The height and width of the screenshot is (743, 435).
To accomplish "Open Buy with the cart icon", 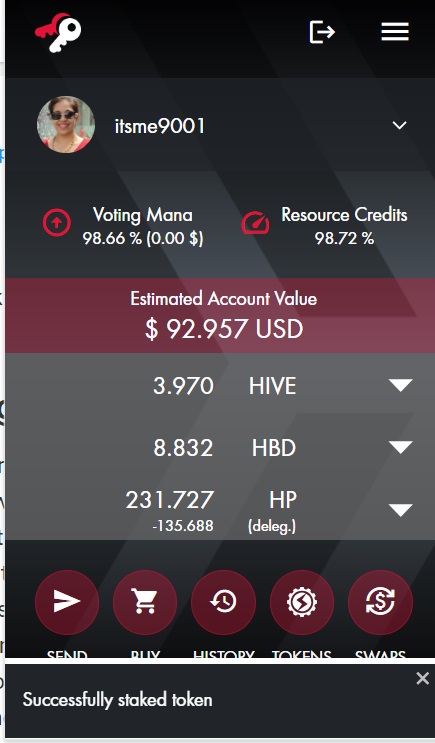I will (145, 602).
